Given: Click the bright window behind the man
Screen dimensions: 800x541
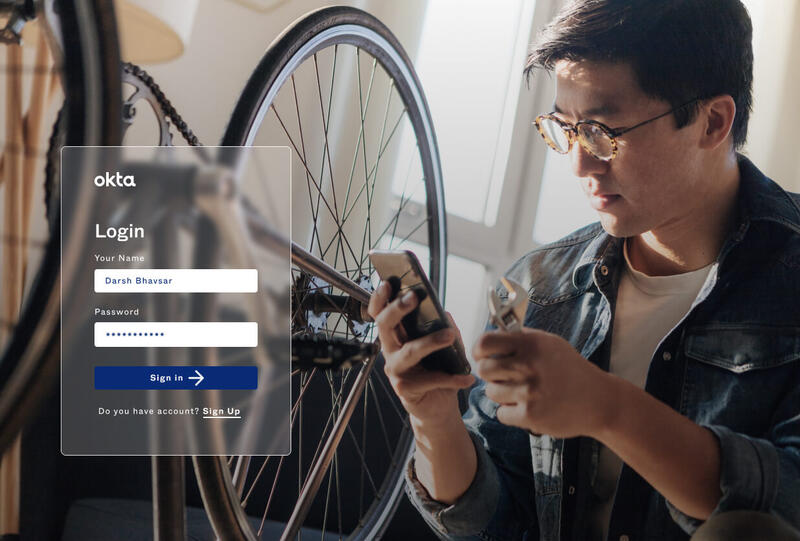Looking at the screenshot, I should point(469,112).
